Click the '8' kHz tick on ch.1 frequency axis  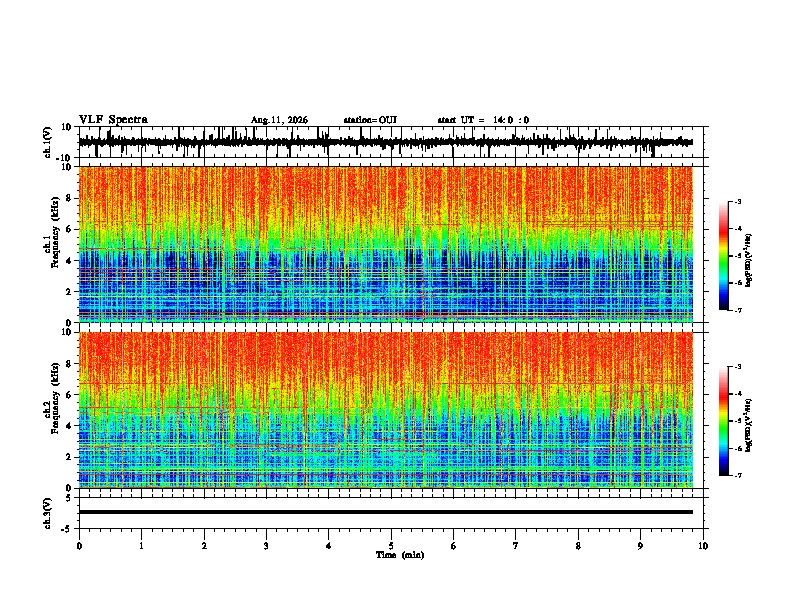pos(69,198)
